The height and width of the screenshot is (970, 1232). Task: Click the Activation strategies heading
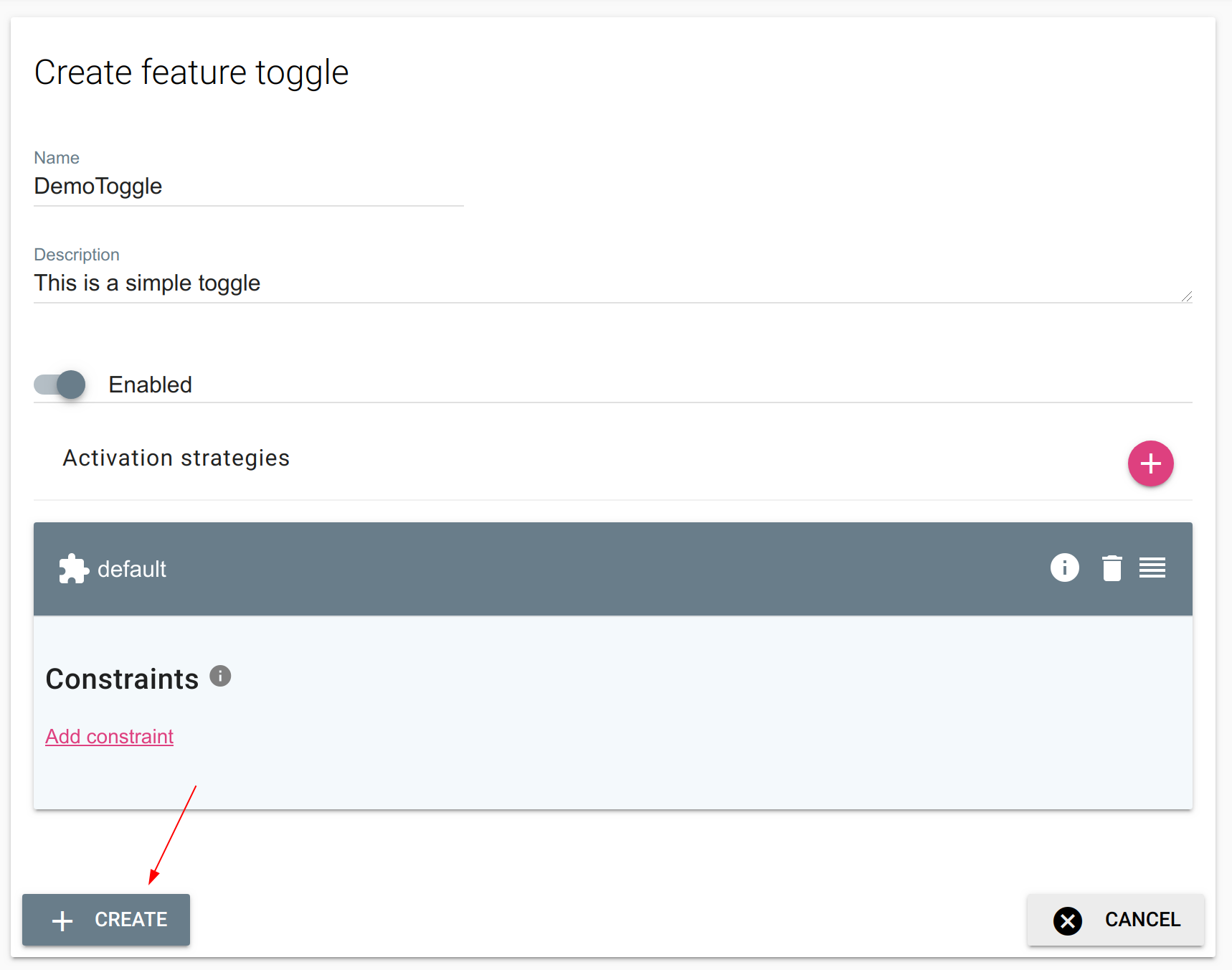[176, 458]
